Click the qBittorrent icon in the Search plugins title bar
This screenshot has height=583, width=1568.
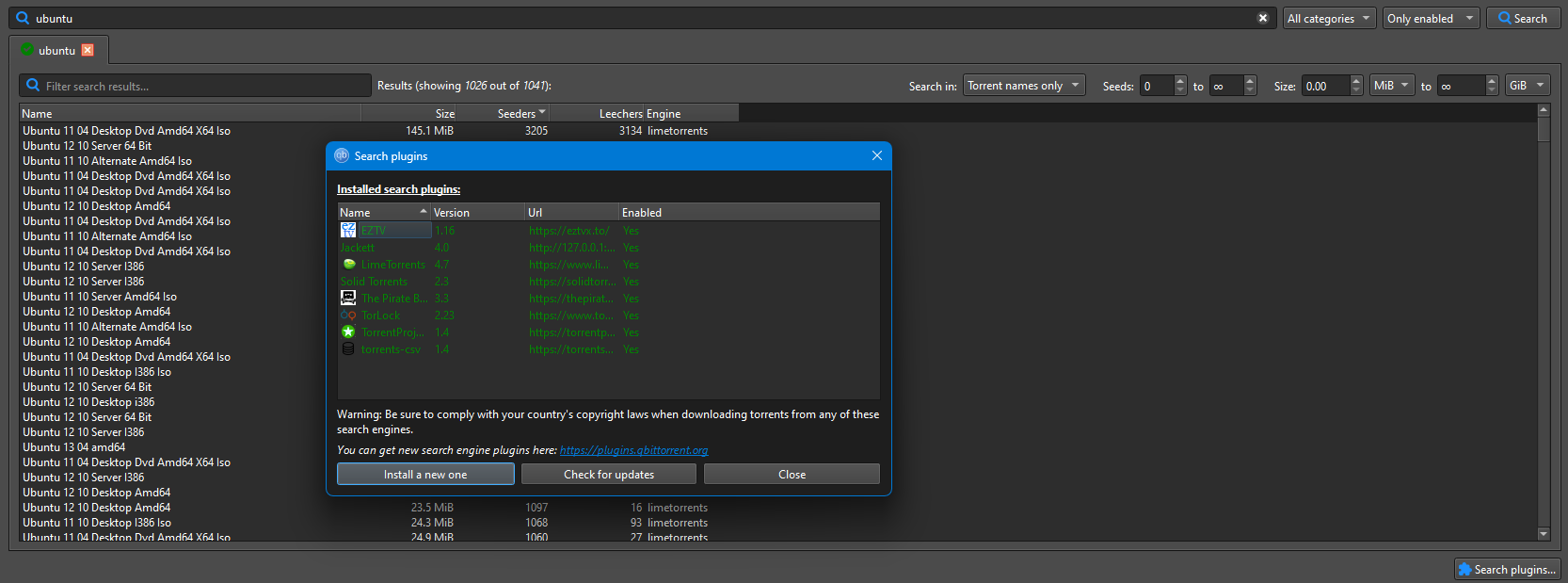coord(342,155)
